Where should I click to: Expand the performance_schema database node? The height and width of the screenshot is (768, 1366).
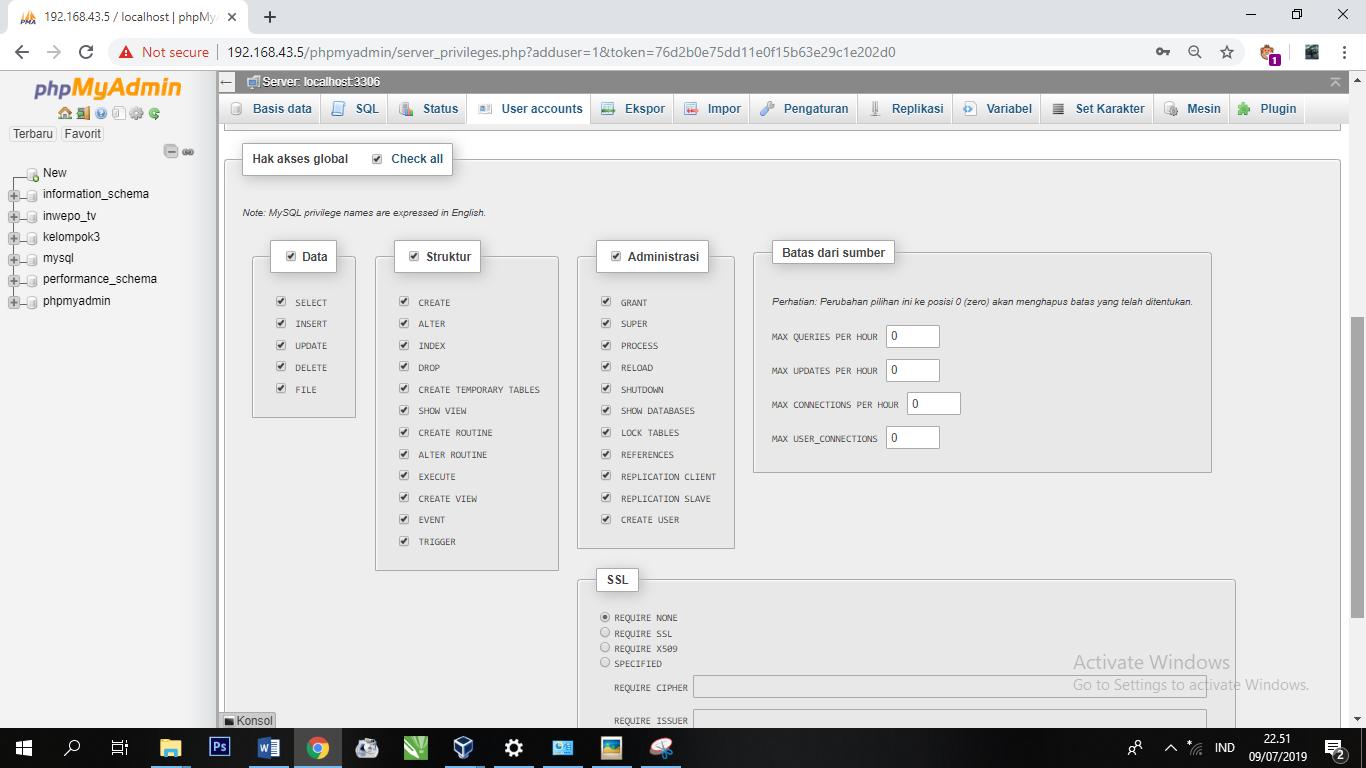[x=14, y=280]
